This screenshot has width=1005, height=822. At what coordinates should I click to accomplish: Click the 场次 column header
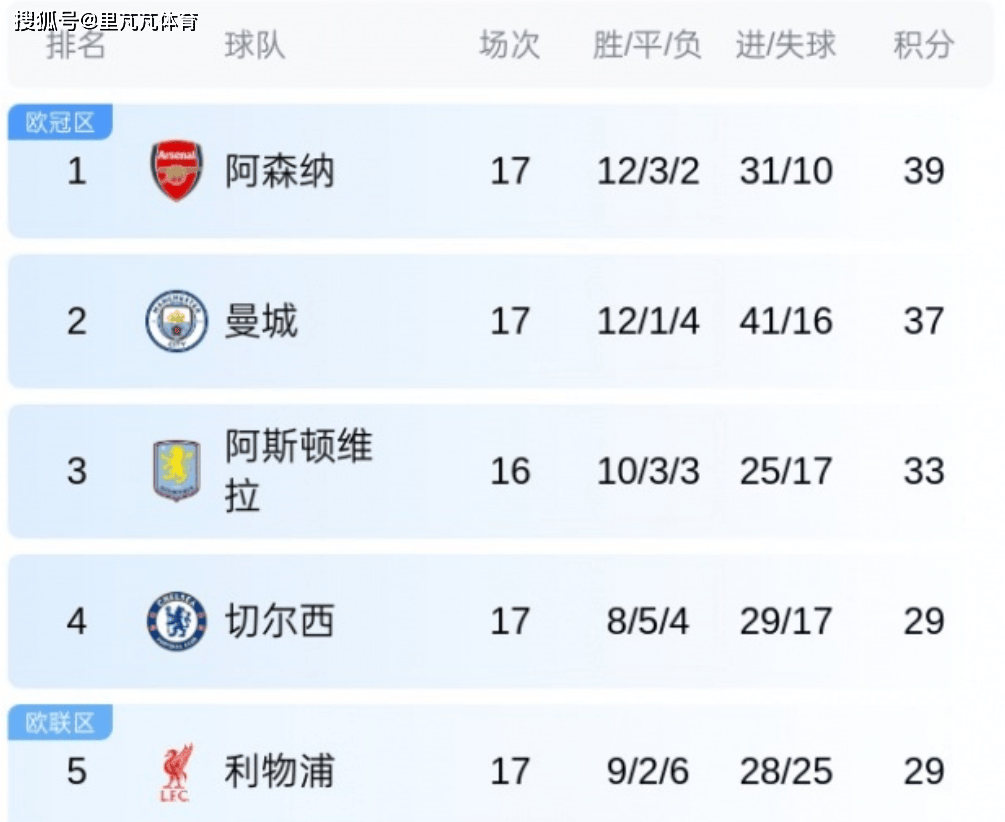[x=509, y=45]
